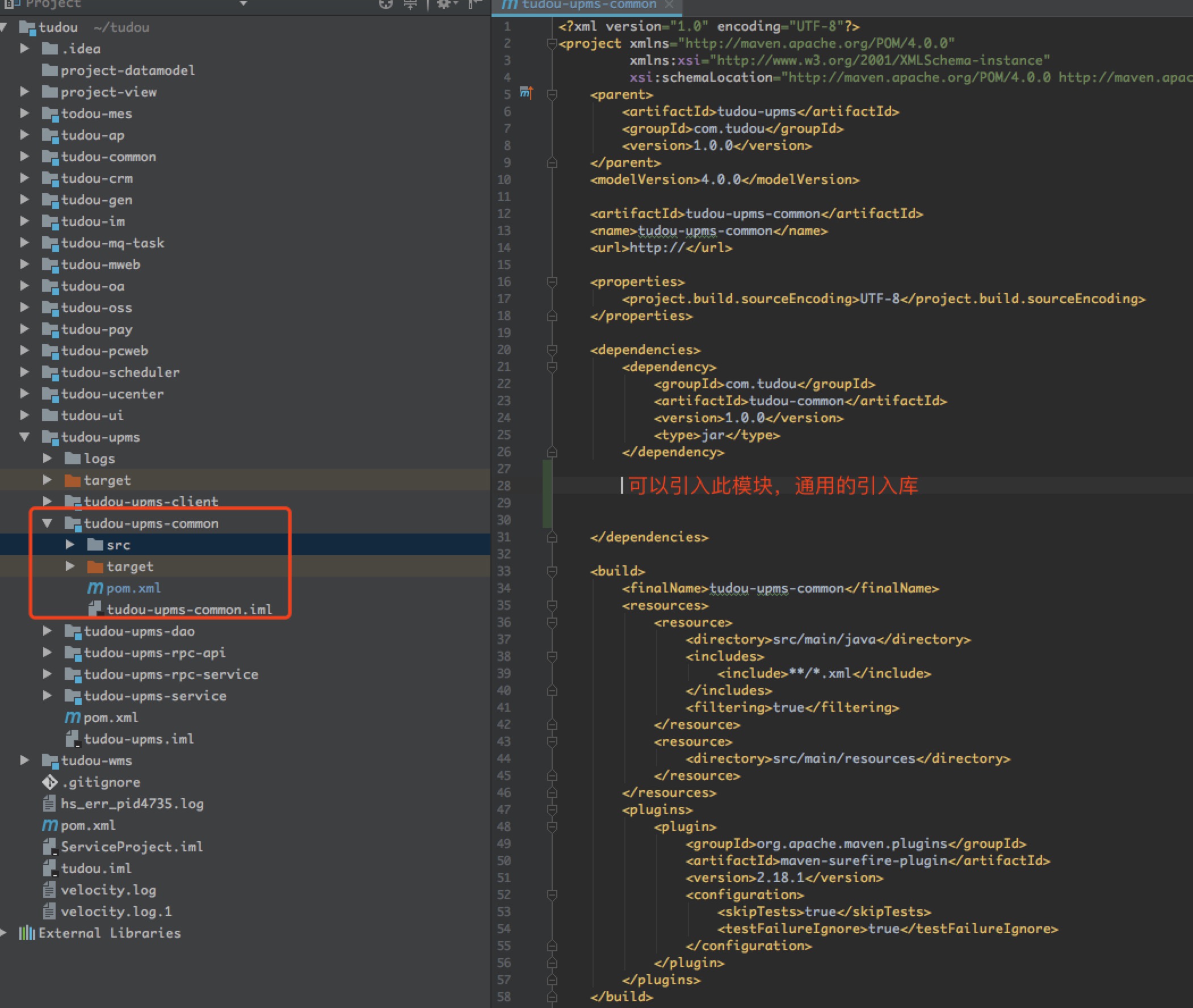Fold the parent block at line 5
Screen dimensions: 1193x1008
[552, 94]
